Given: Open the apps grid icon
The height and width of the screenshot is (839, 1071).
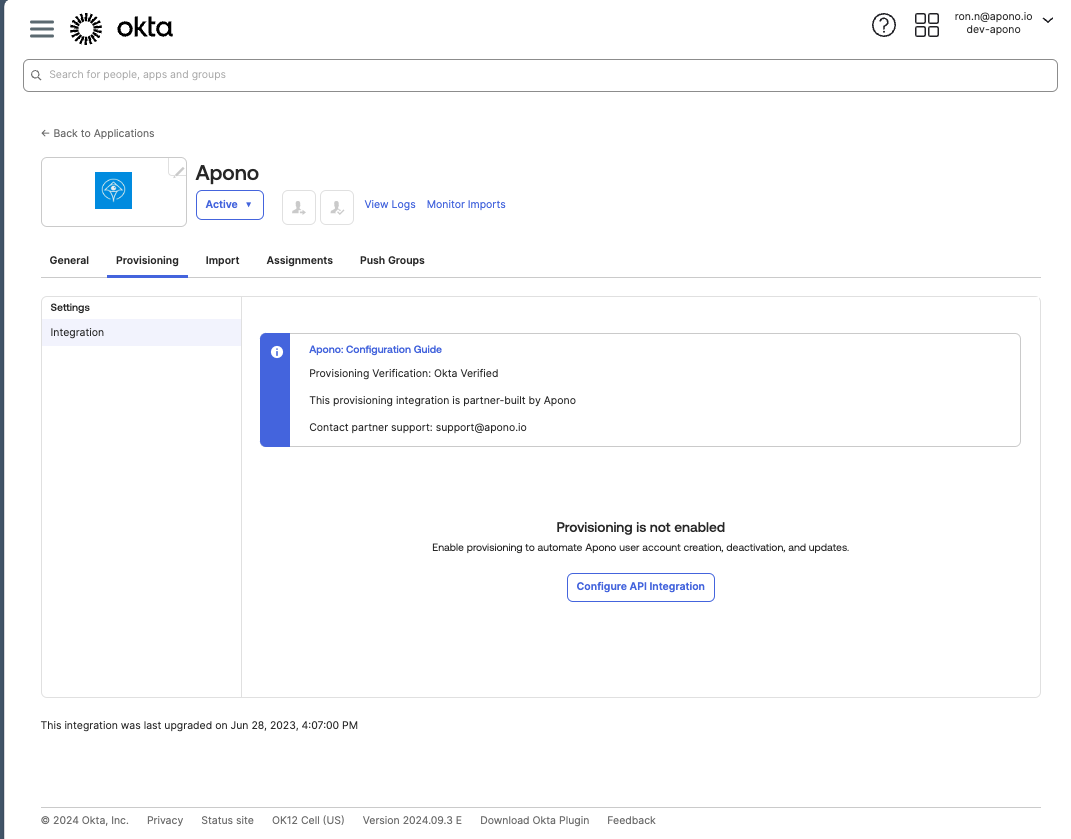Looking at the screenshot, I should coord(927,26).
